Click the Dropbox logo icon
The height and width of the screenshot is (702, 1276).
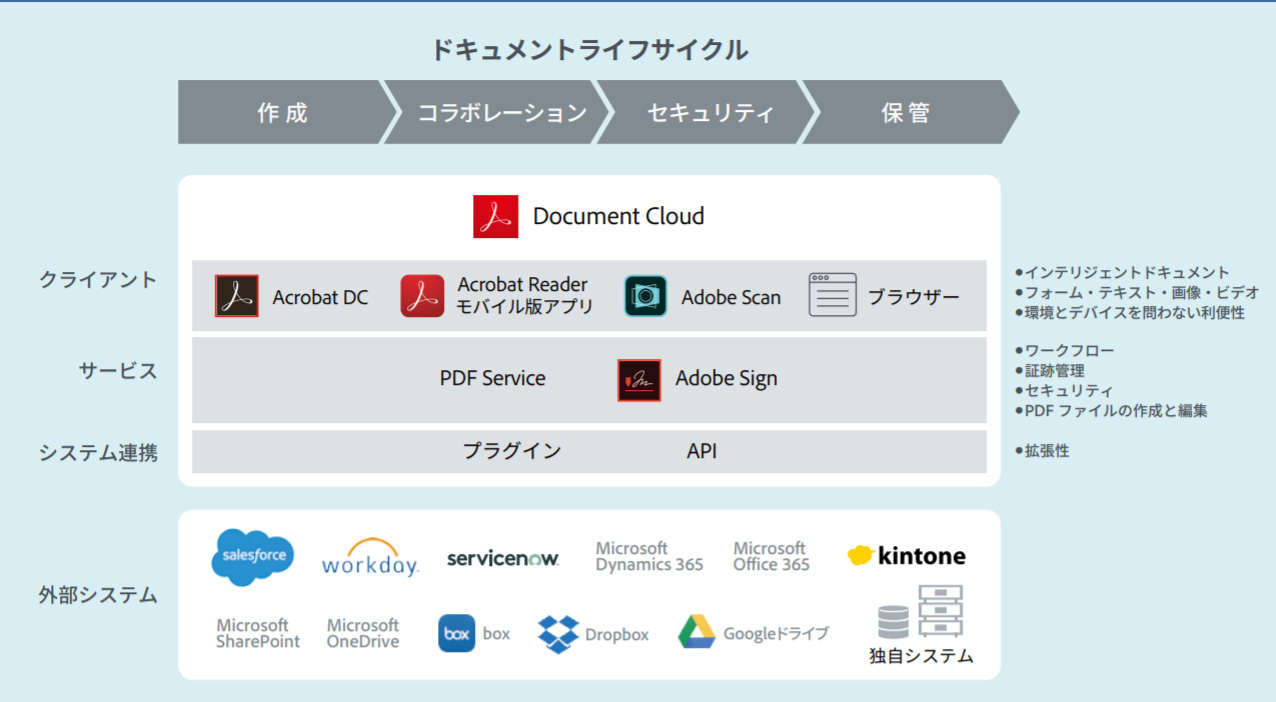[x=558, y=634]
